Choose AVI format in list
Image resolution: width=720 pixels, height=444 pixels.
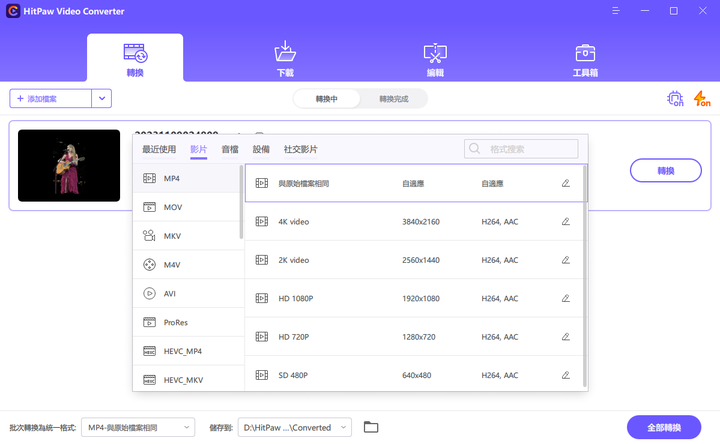pyautogui.click(x=186, y=293)
